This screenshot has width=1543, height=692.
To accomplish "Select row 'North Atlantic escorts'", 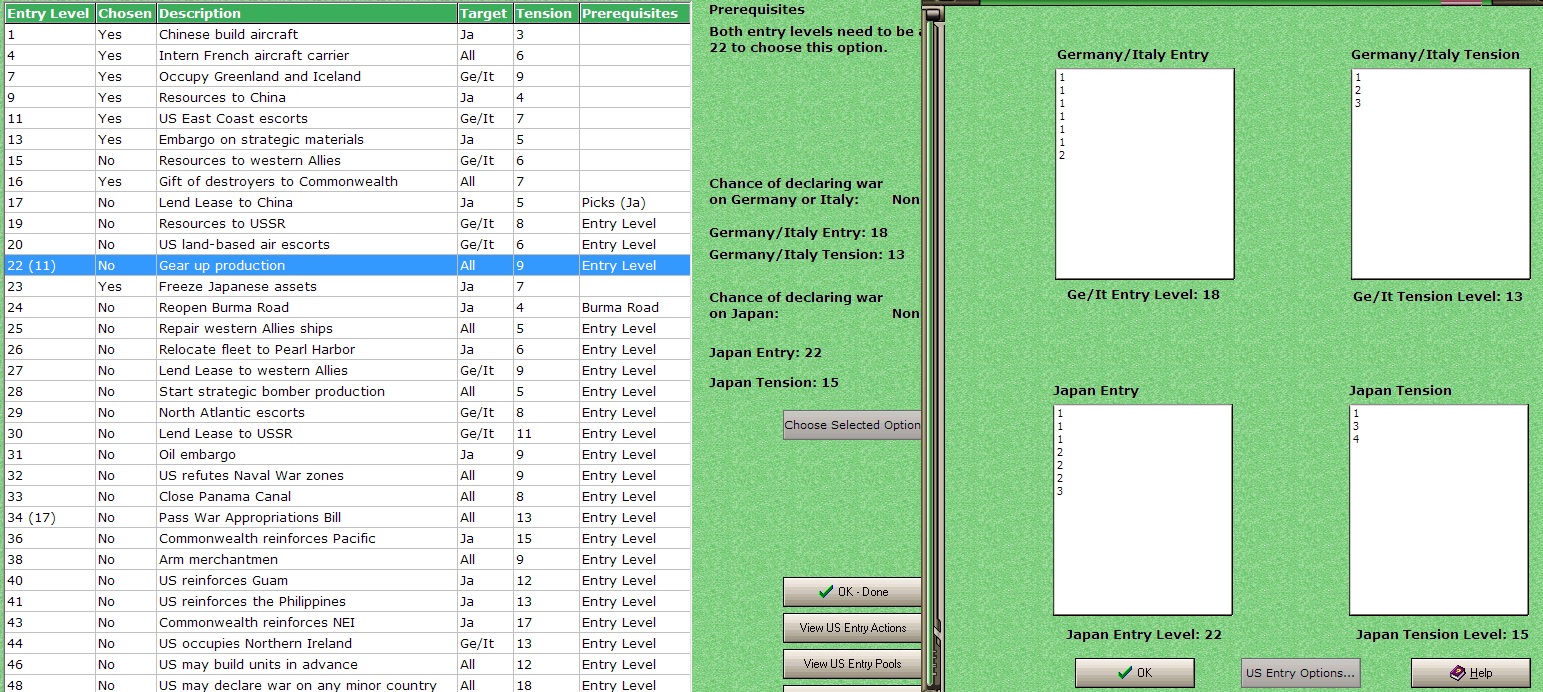I will (347, 412).
